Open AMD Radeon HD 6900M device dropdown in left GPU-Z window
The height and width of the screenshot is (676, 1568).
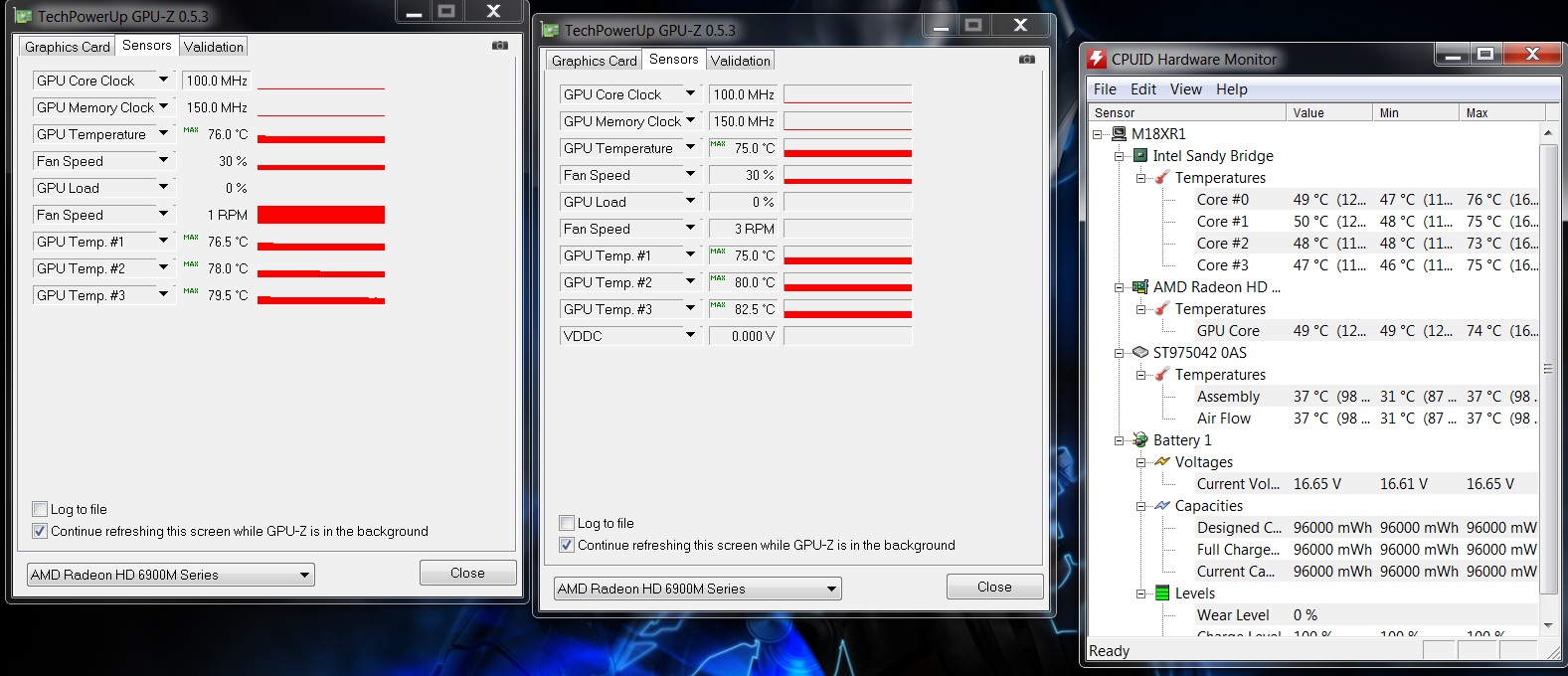(x=170, y=575)
